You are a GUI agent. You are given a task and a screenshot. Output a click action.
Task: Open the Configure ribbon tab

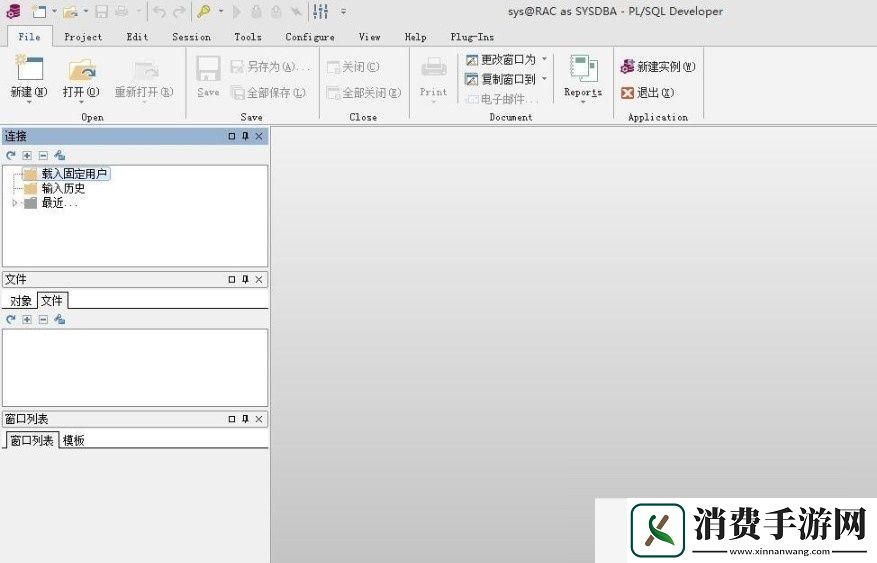pos(310,37)
